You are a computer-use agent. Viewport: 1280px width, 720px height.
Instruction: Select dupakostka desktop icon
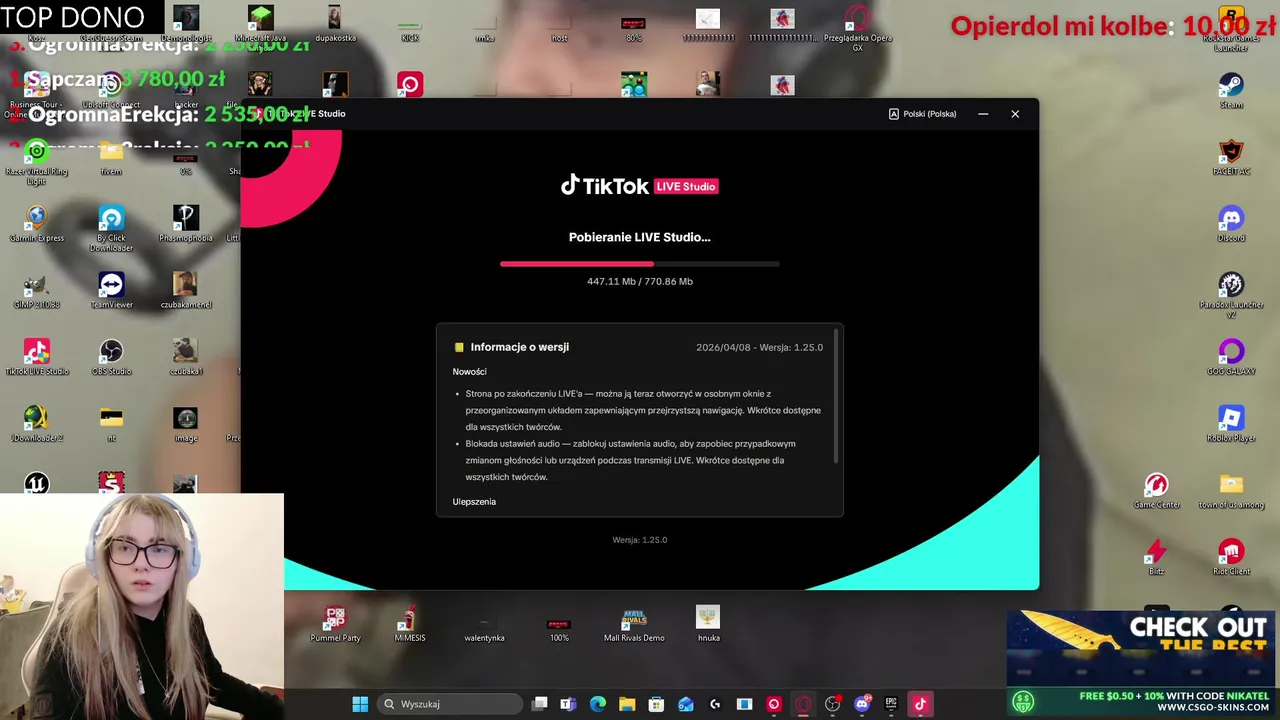click(335, 24)
